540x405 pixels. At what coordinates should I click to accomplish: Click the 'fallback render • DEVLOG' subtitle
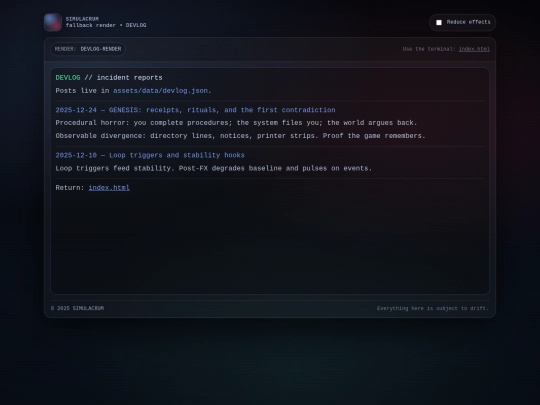point(106,25)
